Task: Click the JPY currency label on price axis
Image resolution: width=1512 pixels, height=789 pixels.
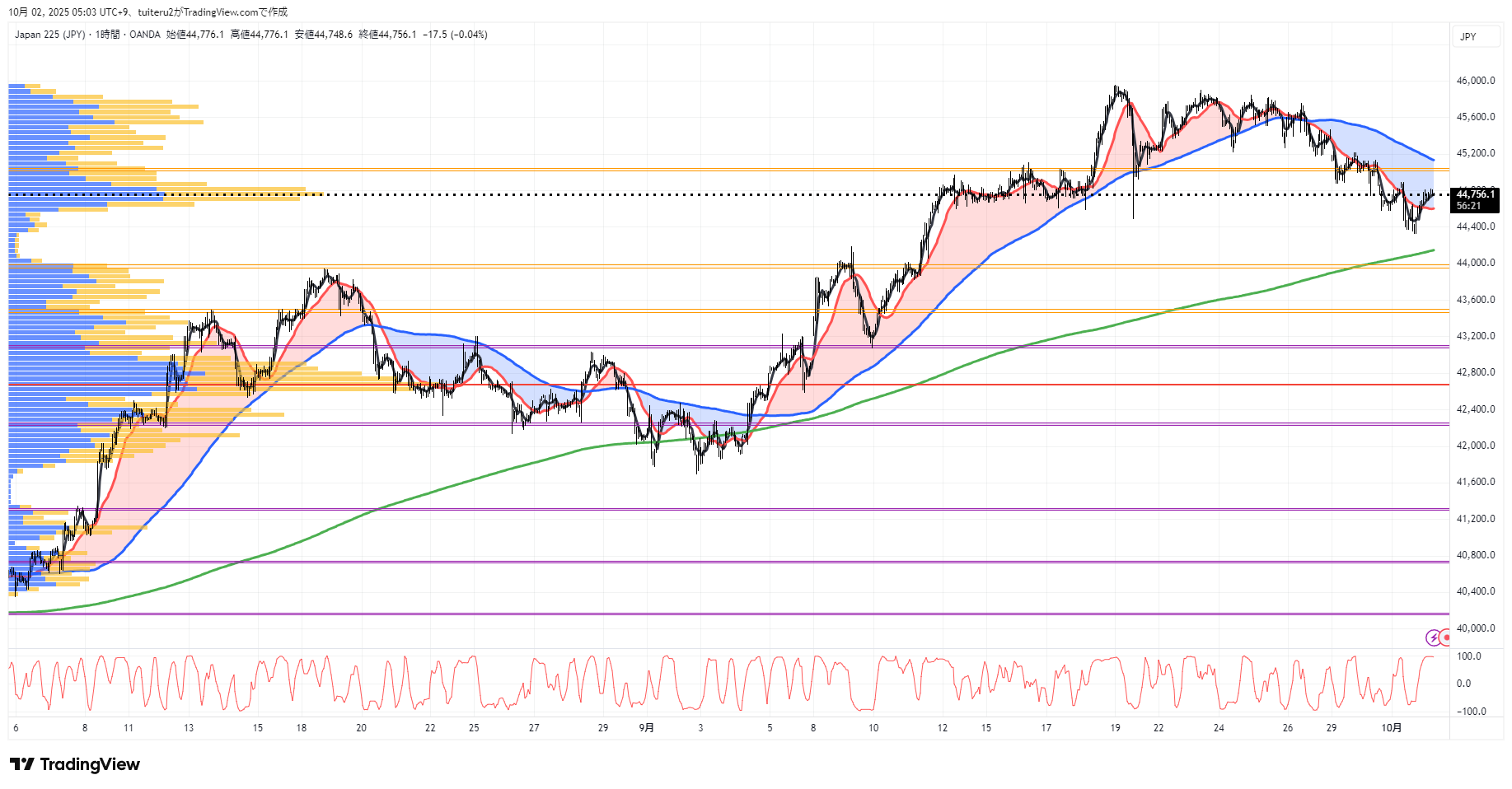Action: point(1468,37)
